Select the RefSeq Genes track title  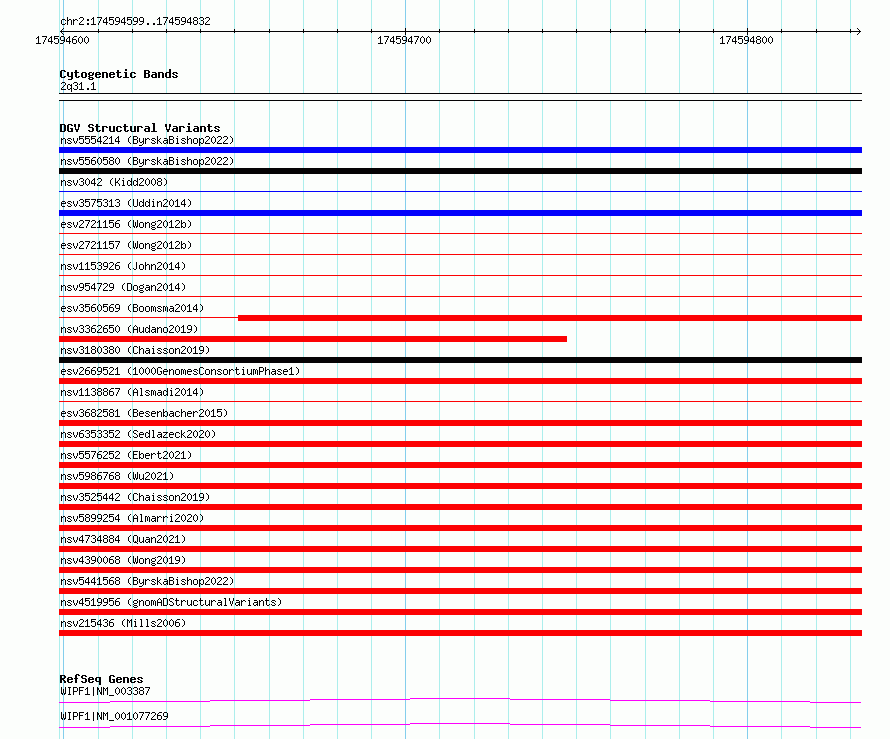tap(101, 679)
